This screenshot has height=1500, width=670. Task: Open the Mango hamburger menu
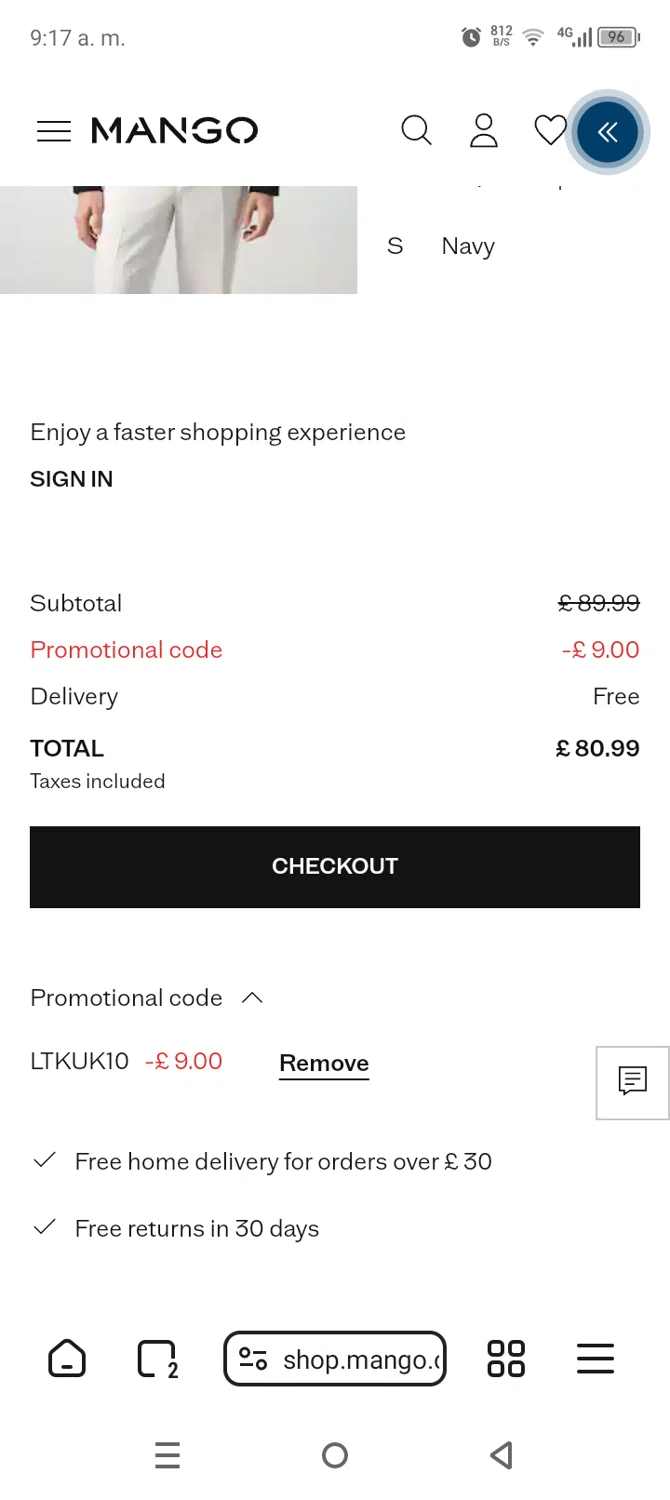(54, 131)
